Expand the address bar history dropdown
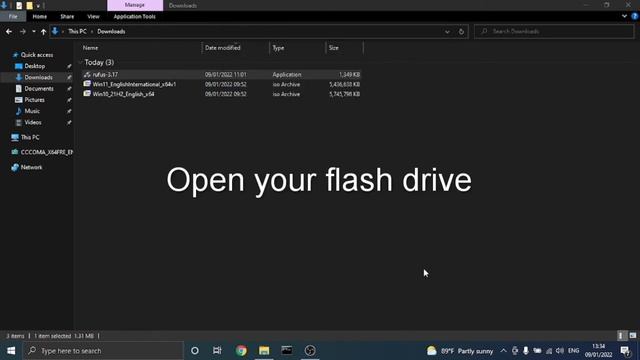The image size is (640, 360). coord(447,31)
